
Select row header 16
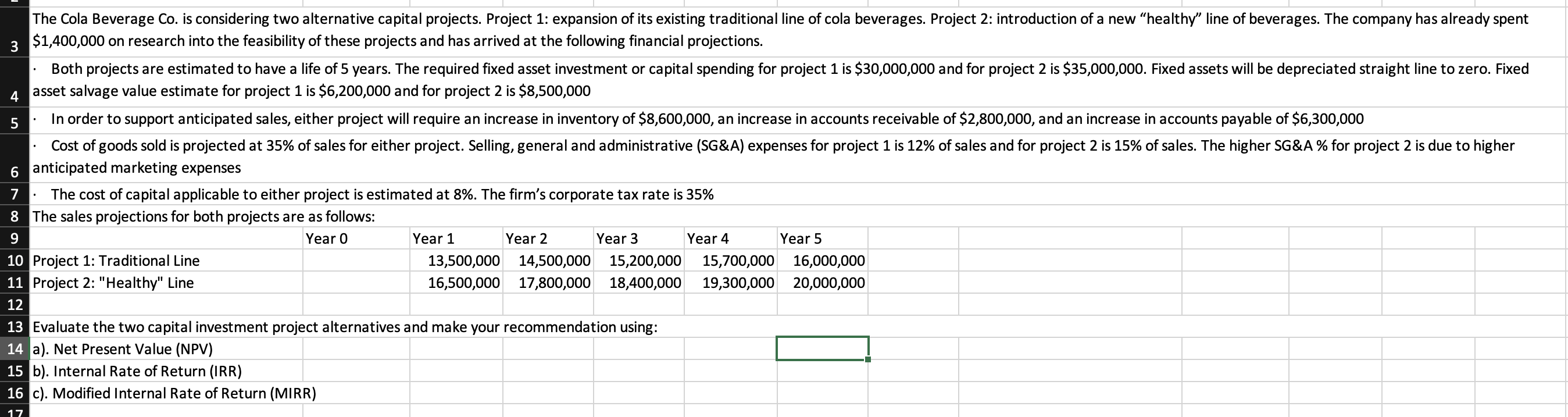tap(14, 393)
